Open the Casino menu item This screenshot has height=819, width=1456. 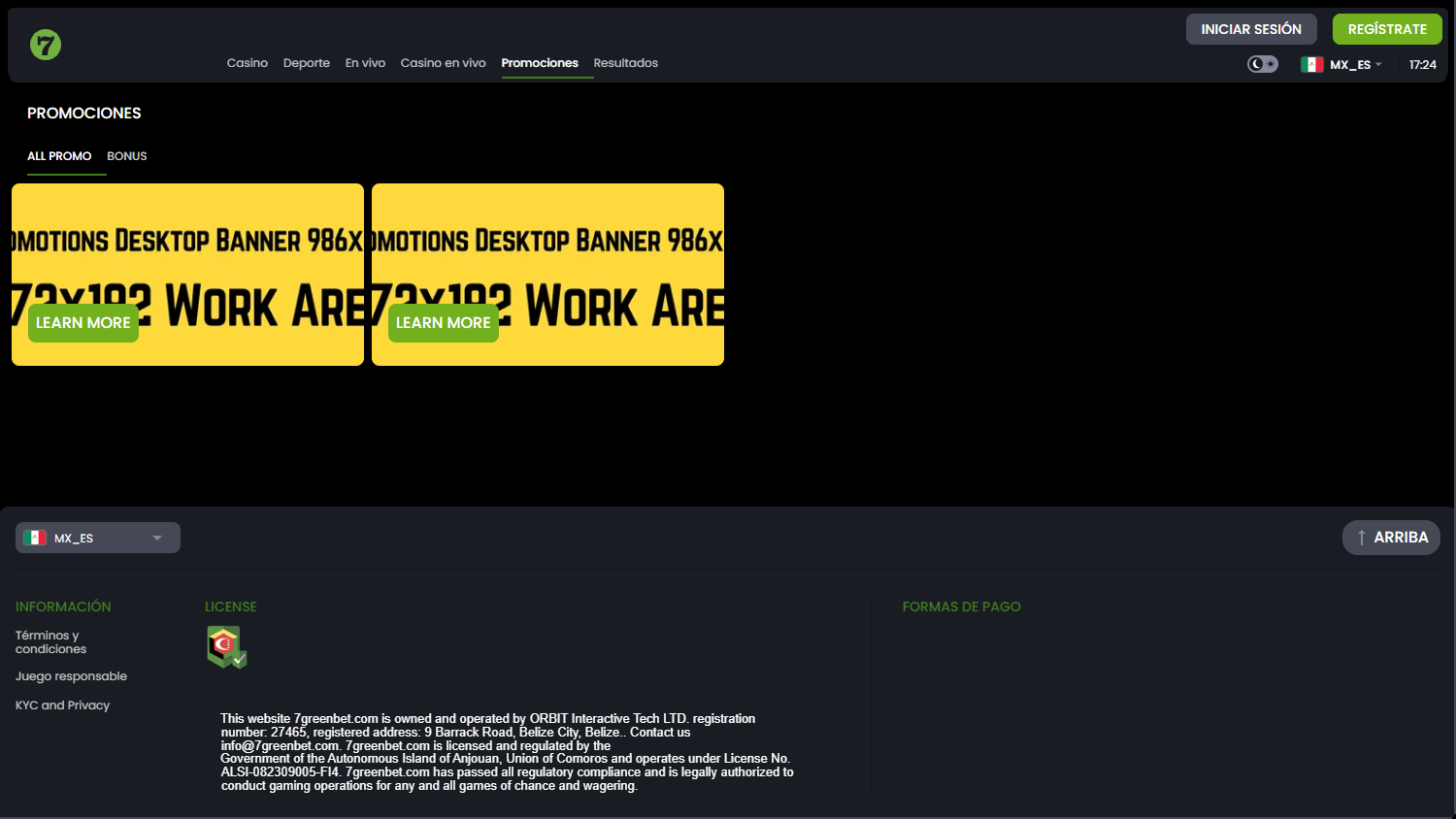(x=248, y=62)
